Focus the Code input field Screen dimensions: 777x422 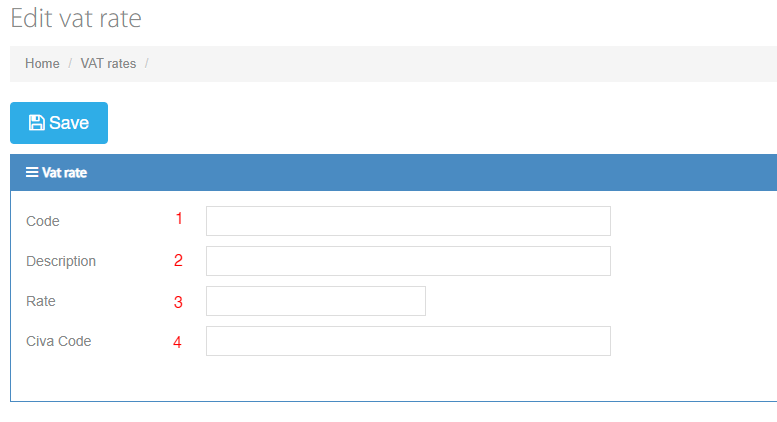408,221
